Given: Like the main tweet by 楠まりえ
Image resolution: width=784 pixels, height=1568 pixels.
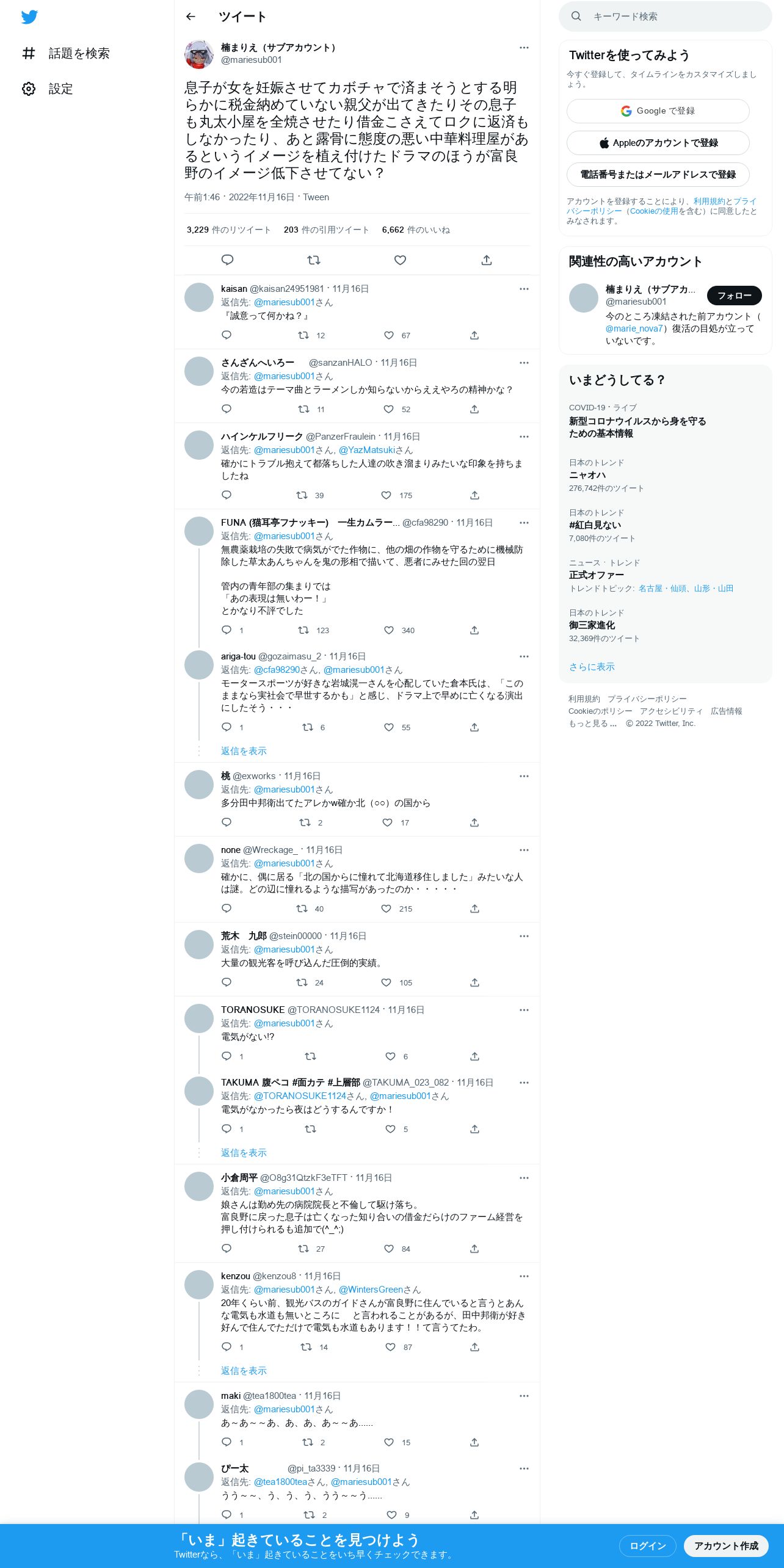Looking at the screenshot, I should pos(400,260).
